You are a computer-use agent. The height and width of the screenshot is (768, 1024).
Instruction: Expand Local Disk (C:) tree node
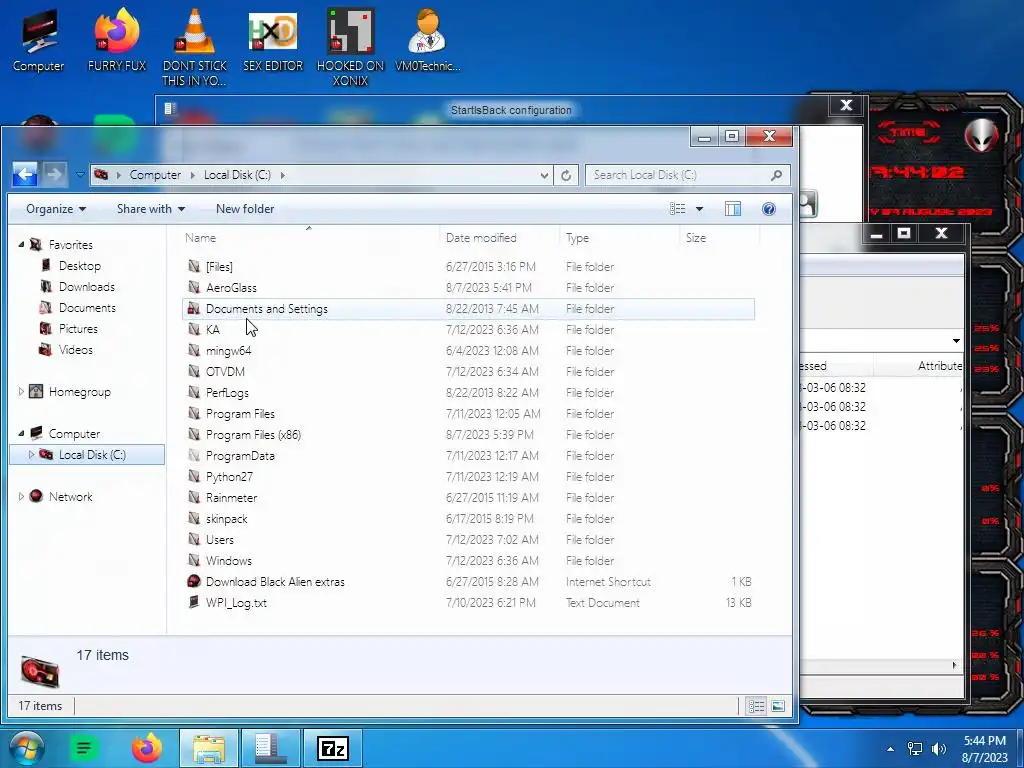31,455
